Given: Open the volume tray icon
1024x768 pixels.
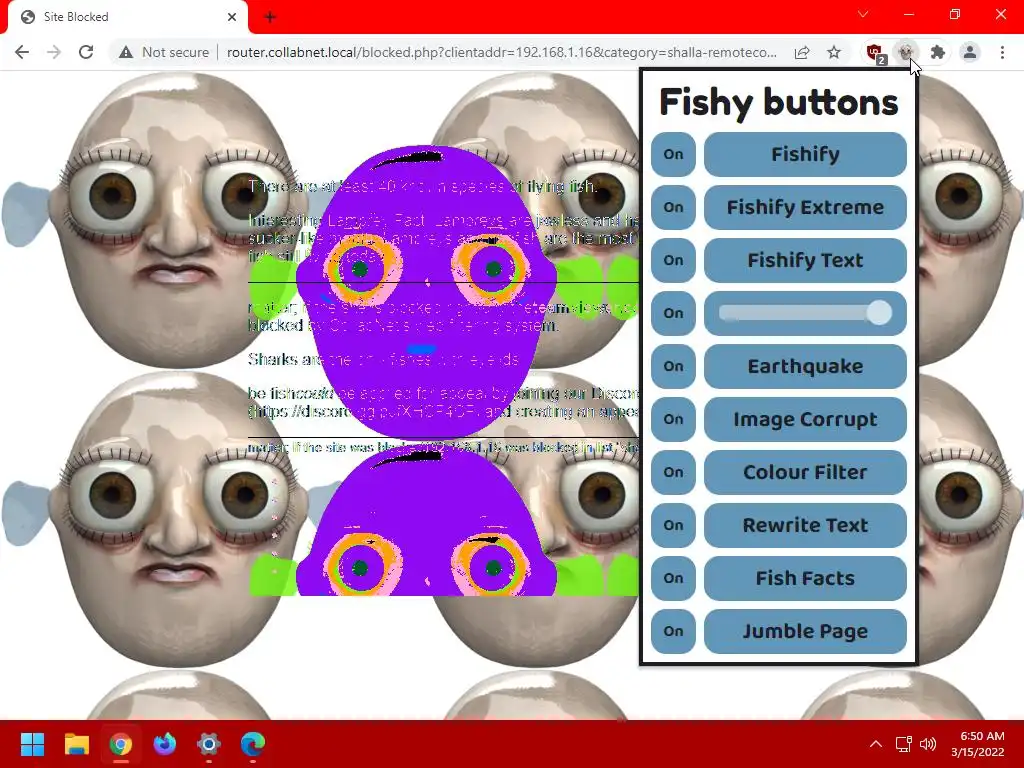Looking at the screenshot, I should click(x=927, y=744).
